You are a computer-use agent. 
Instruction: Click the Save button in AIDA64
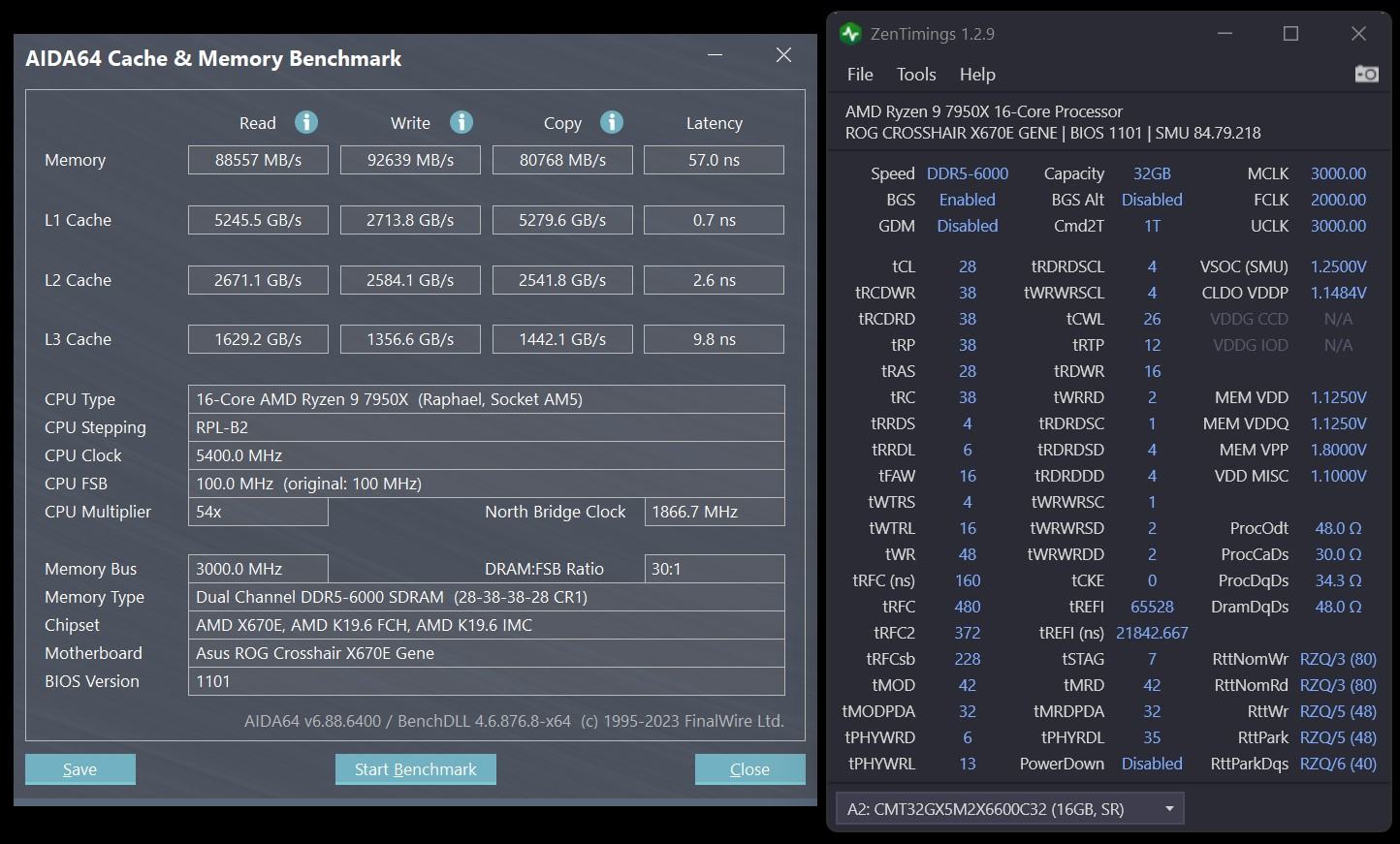(80, 769)
